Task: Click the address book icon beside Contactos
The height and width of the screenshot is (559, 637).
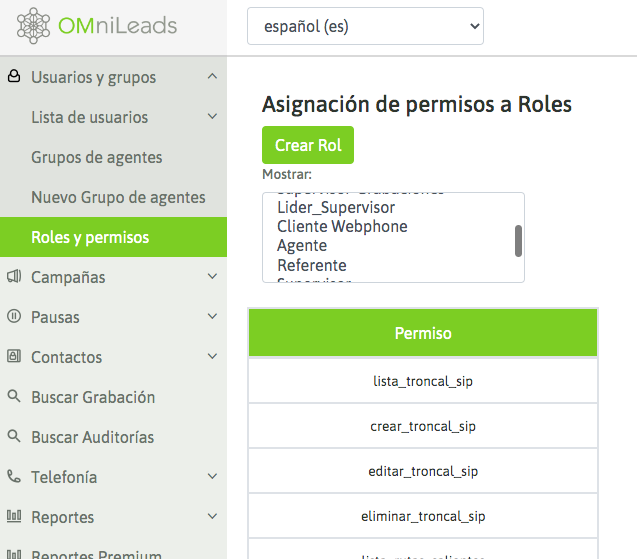Action: click(x=14, y=357)
